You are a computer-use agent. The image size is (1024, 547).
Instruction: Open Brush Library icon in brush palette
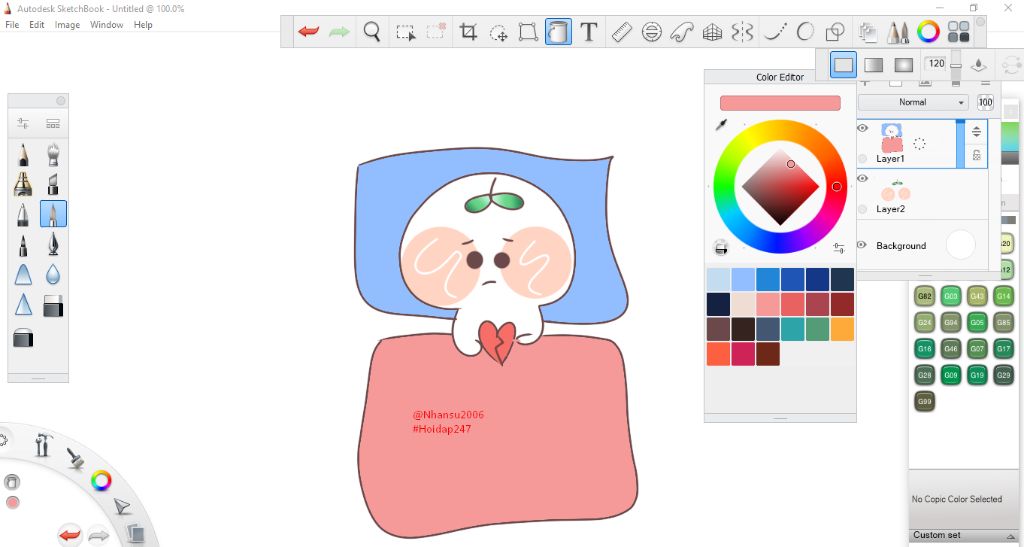[53, 123]
